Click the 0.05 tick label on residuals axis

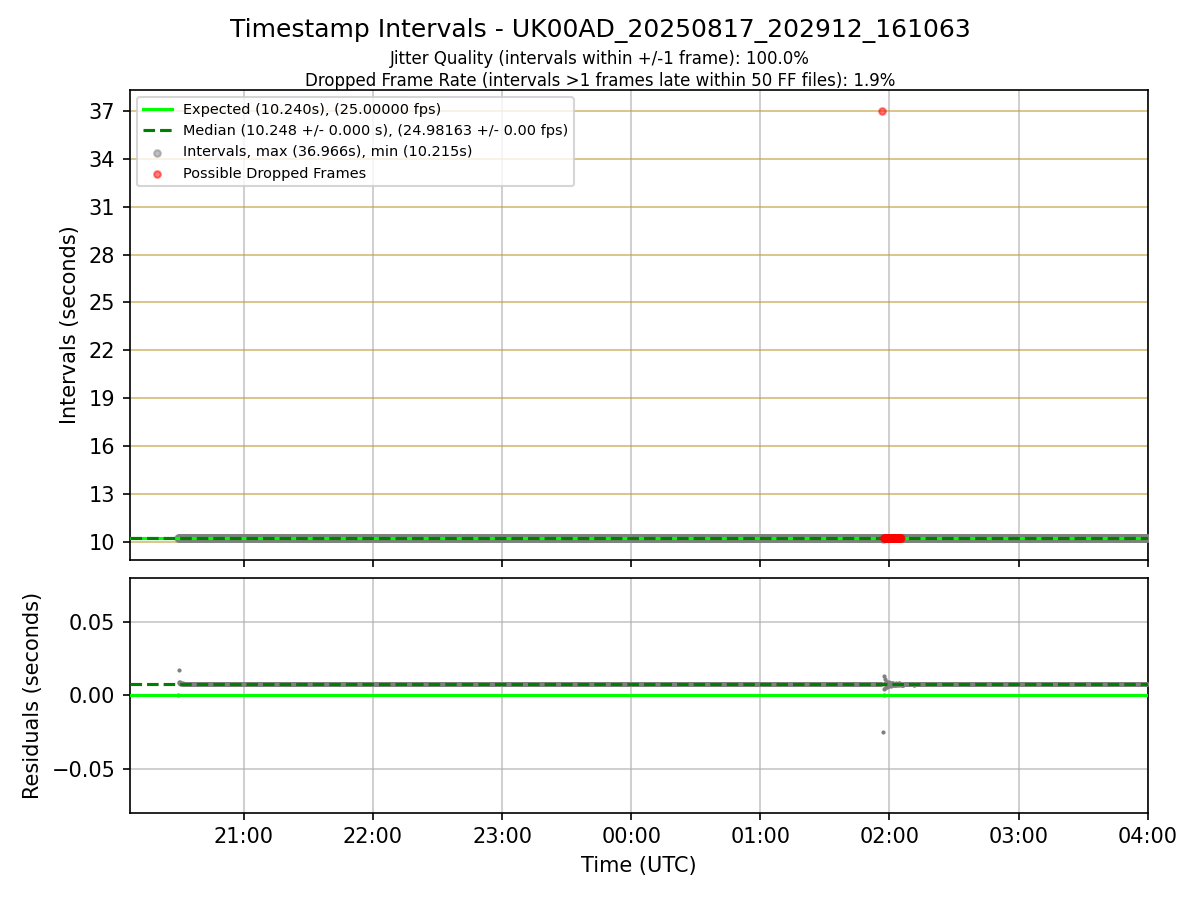pyautogui.click(x=96, y=622)
